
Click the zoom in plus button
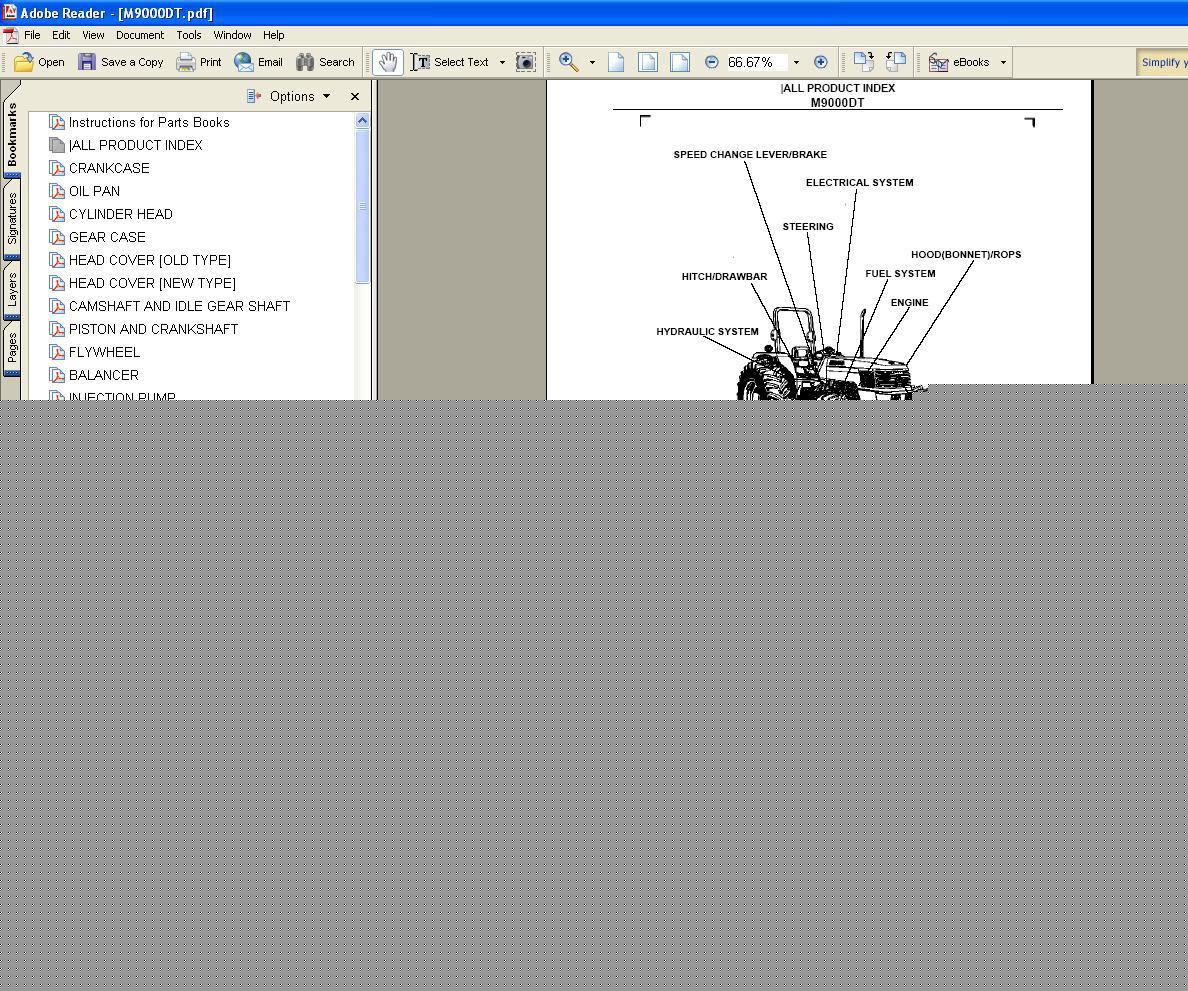coord(821,62)
